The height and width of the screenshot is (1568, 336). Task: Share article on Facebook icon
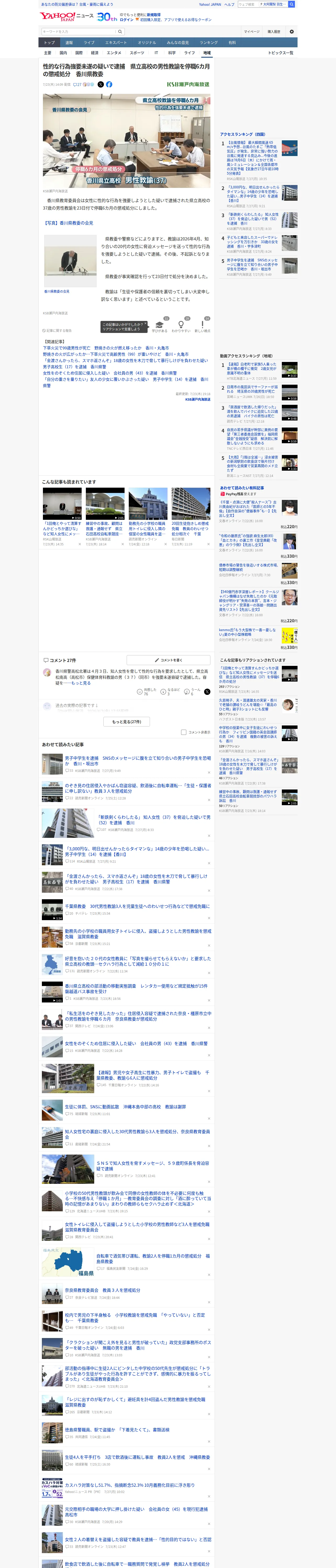click(109, 85)
